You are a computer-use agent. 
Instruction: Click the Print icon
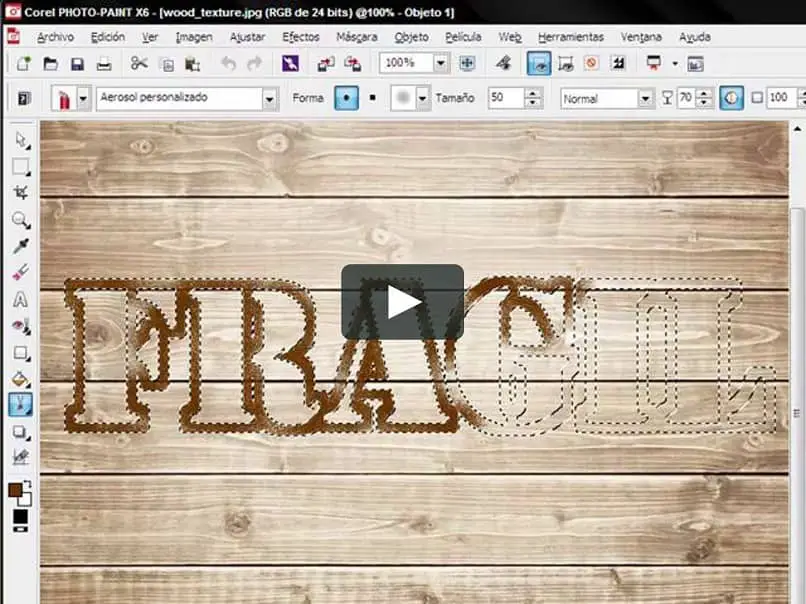(104, 64)
